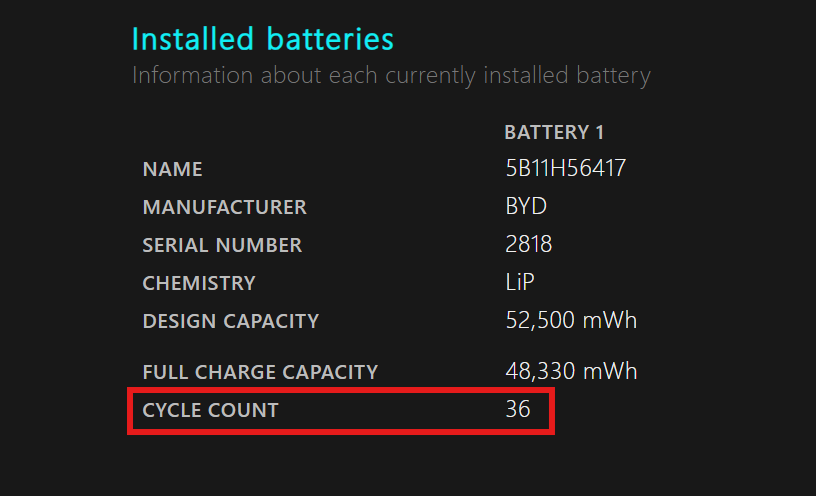Select the serial number value 2818
816x496 pixels.
coord(529,245)
